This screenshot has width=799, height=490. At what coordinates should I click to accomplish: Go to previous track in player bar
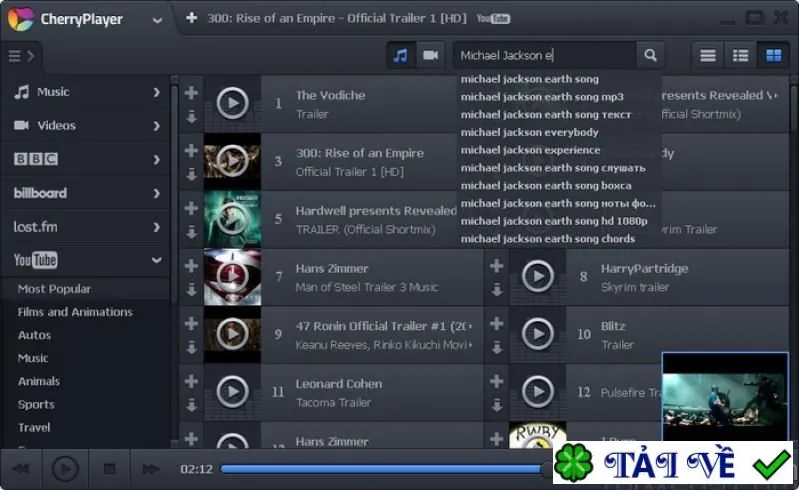tap(20, 469)
